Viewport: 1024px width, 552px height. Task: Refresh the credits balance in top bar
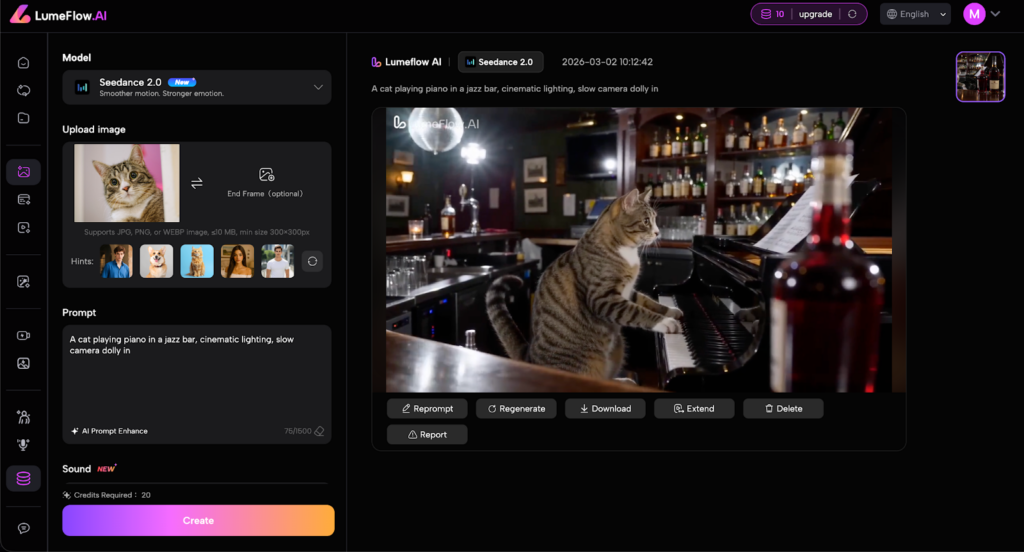[851, 14]
